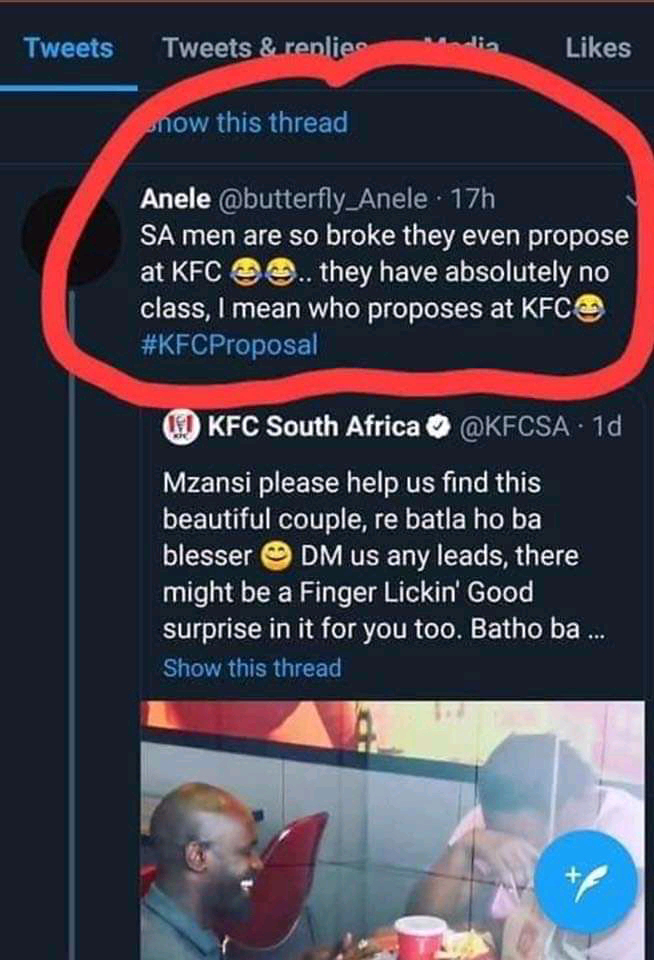
Task: Expand the tweet options caret on Anele's tweet
Action: click(636, 201)
